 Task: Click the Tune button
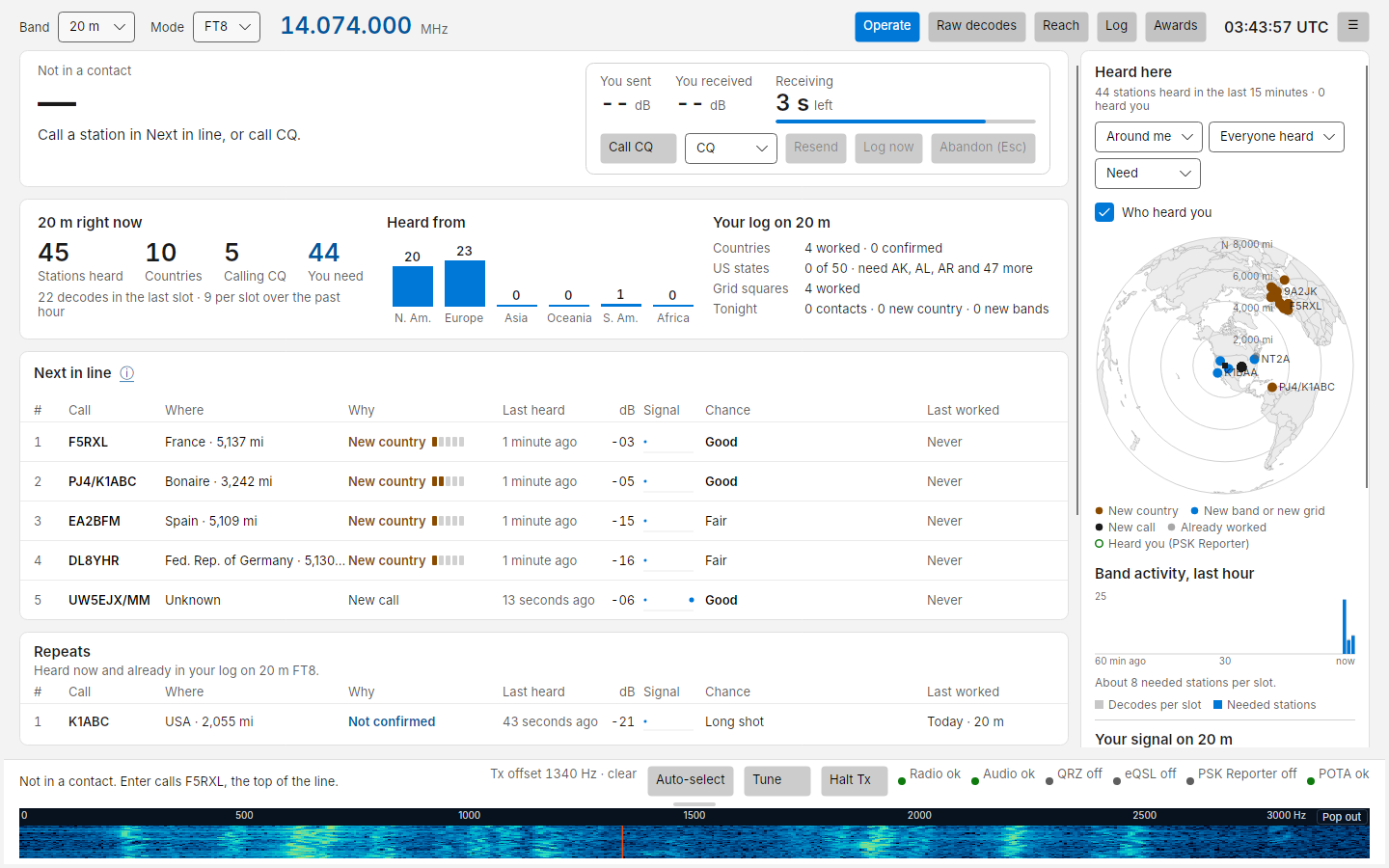(x=777, y=780)
